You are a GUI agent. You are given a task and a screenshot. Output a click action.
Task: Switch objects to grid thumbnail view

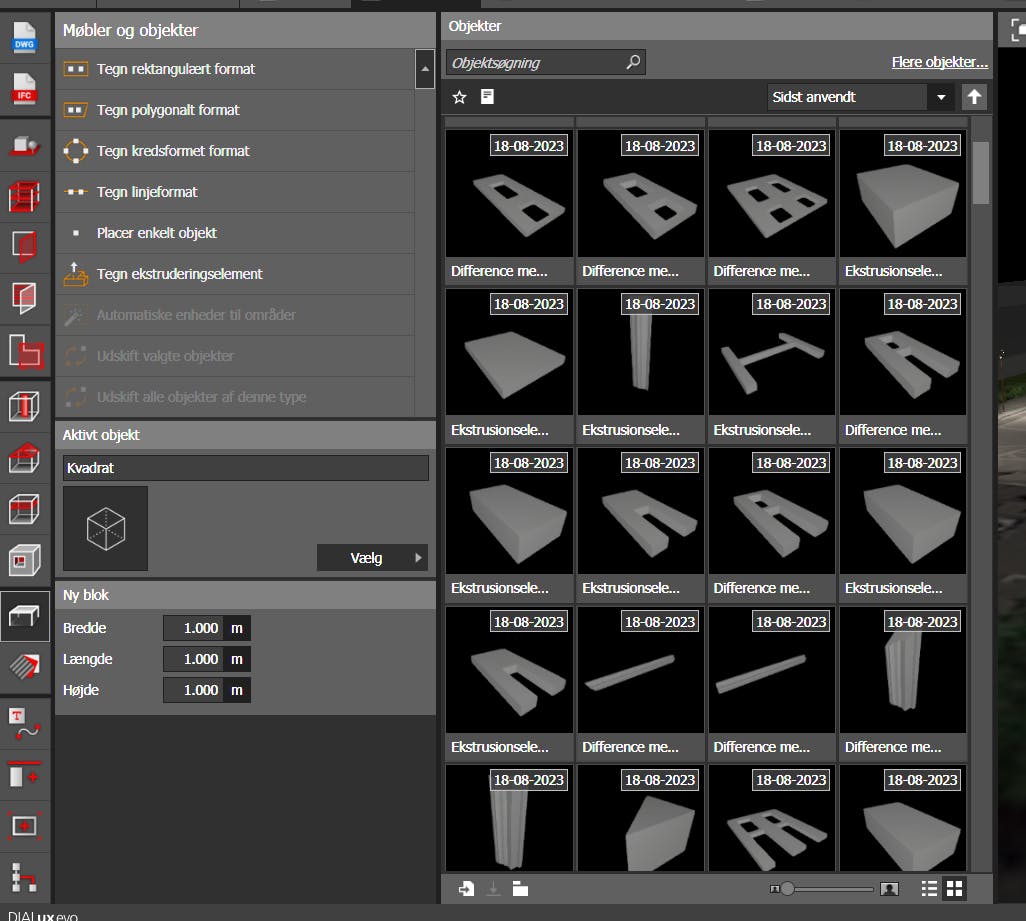954,888
